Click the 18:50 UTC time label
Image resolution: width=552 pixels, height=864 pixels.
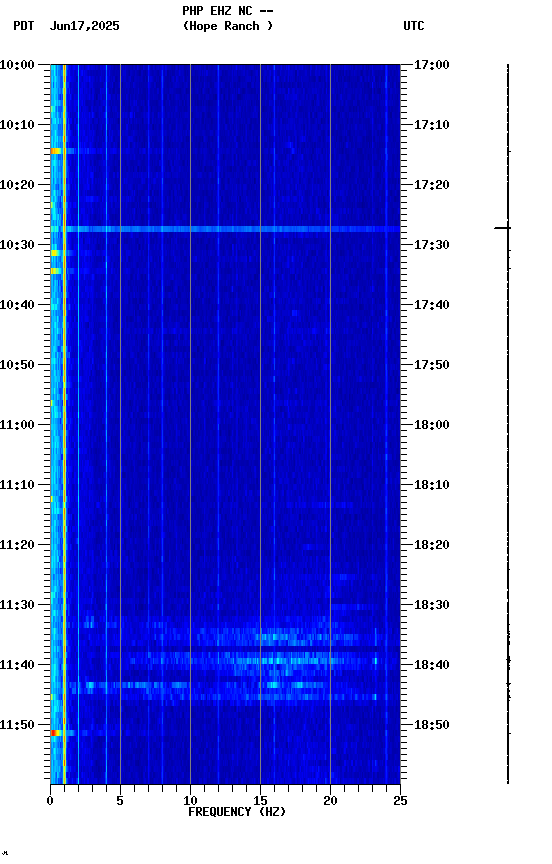tap(432, 725)
